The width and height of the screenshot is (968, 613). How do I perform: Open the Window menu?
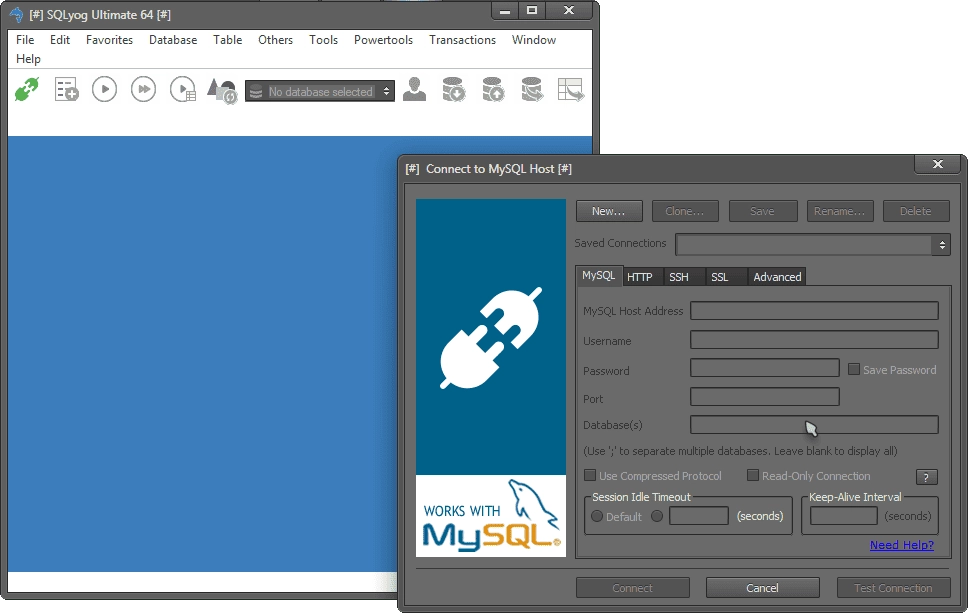coord(534,40)
